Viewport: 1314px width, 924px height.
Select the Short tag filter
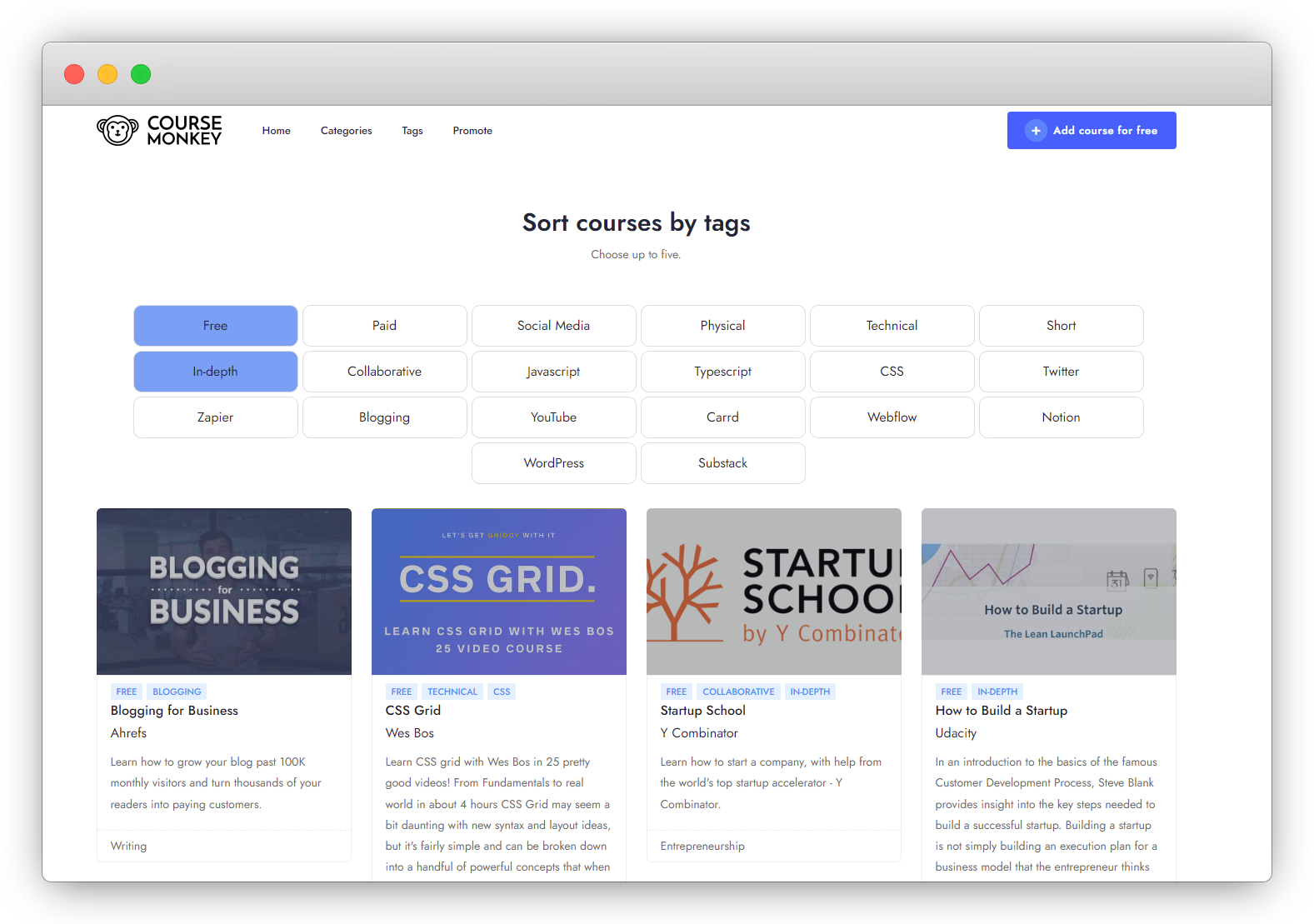1062,326
